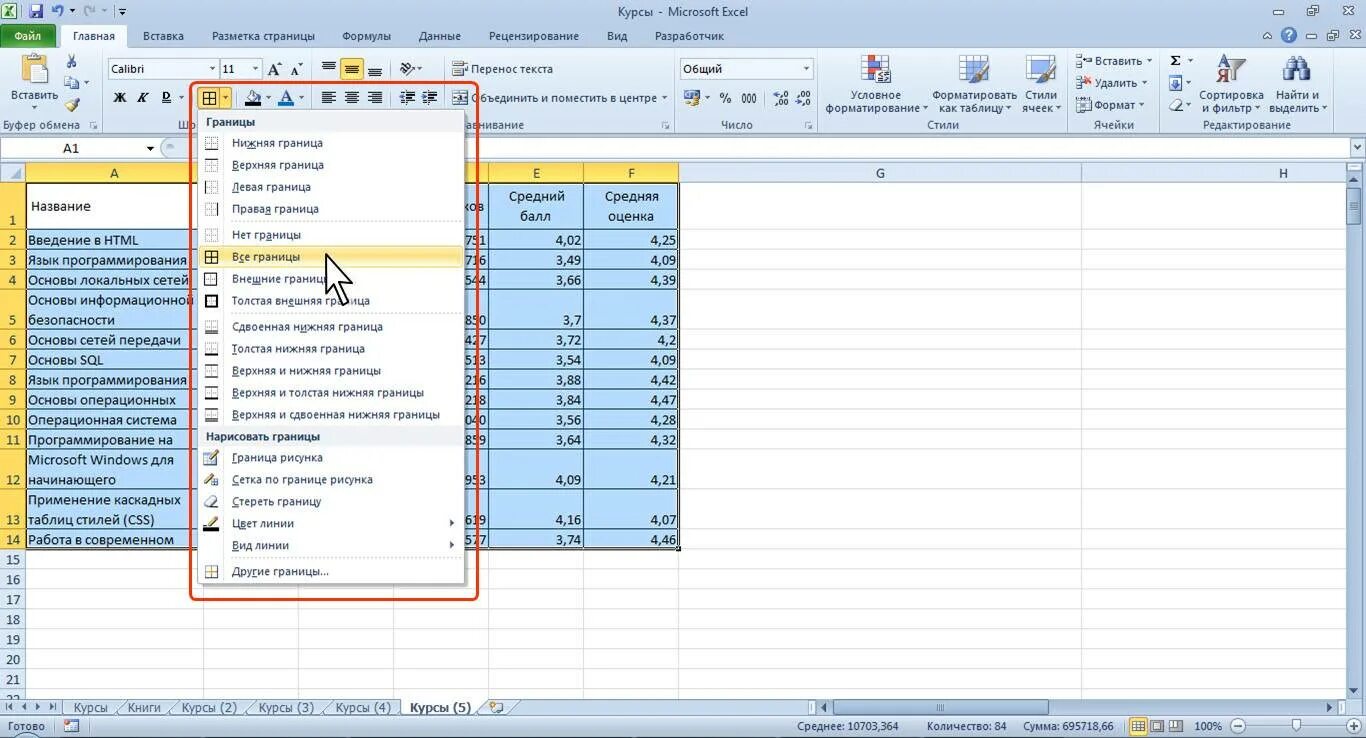Open Форматировать как таблицу gallery

(x=974, y=84)
